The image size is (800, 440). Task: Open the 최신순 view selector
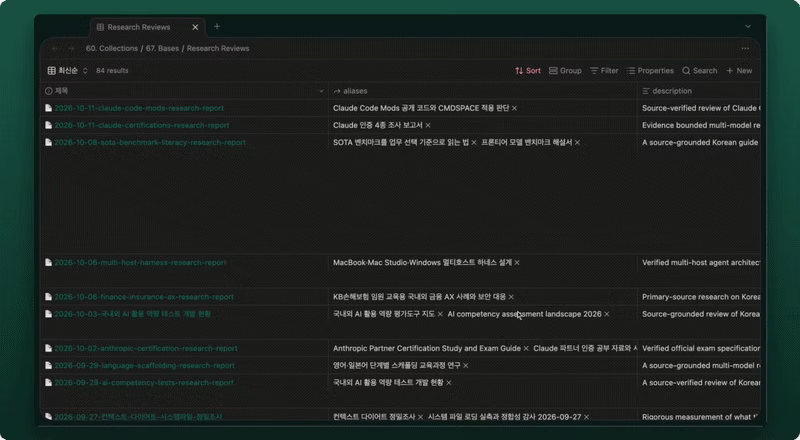(x=68, y=71)
